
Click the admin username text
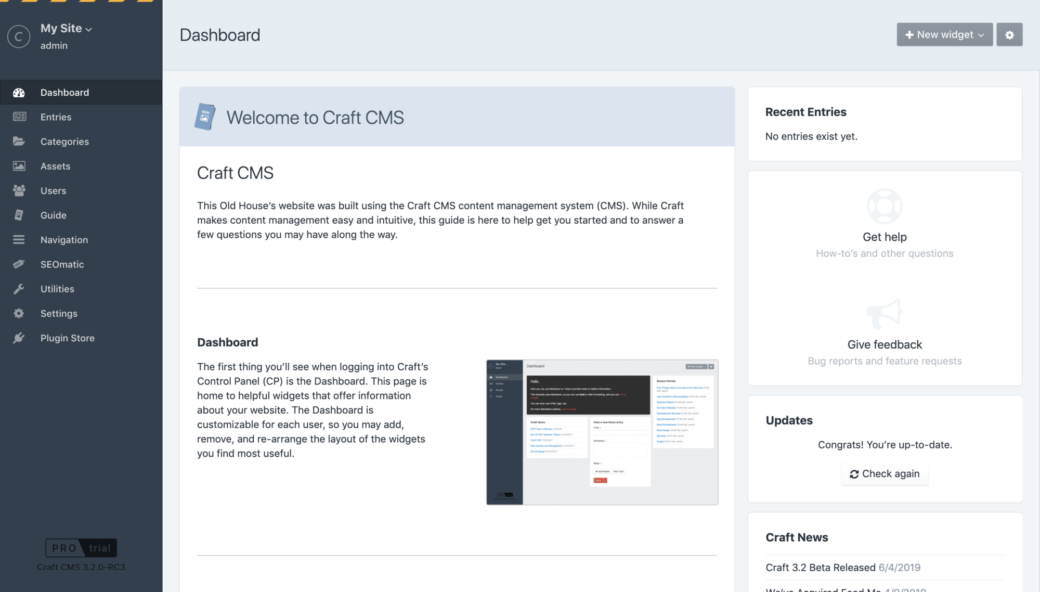point(54,46)
